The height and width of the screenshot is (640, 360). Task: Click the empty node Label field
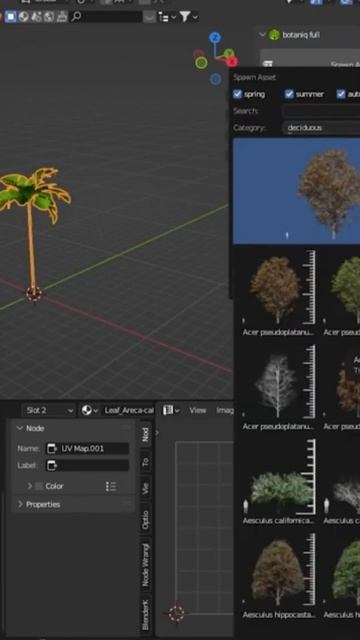click(87, 465)
